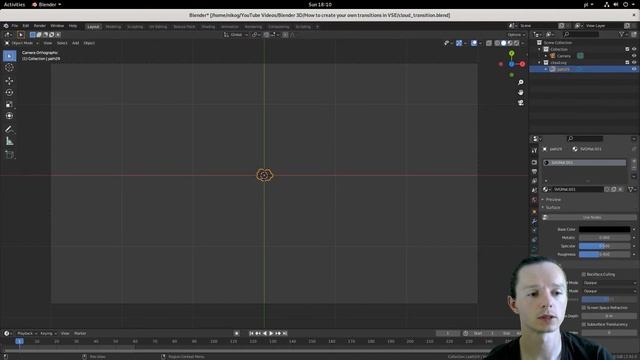
Task: Select the Rotate tool
Action: (9, 93)
